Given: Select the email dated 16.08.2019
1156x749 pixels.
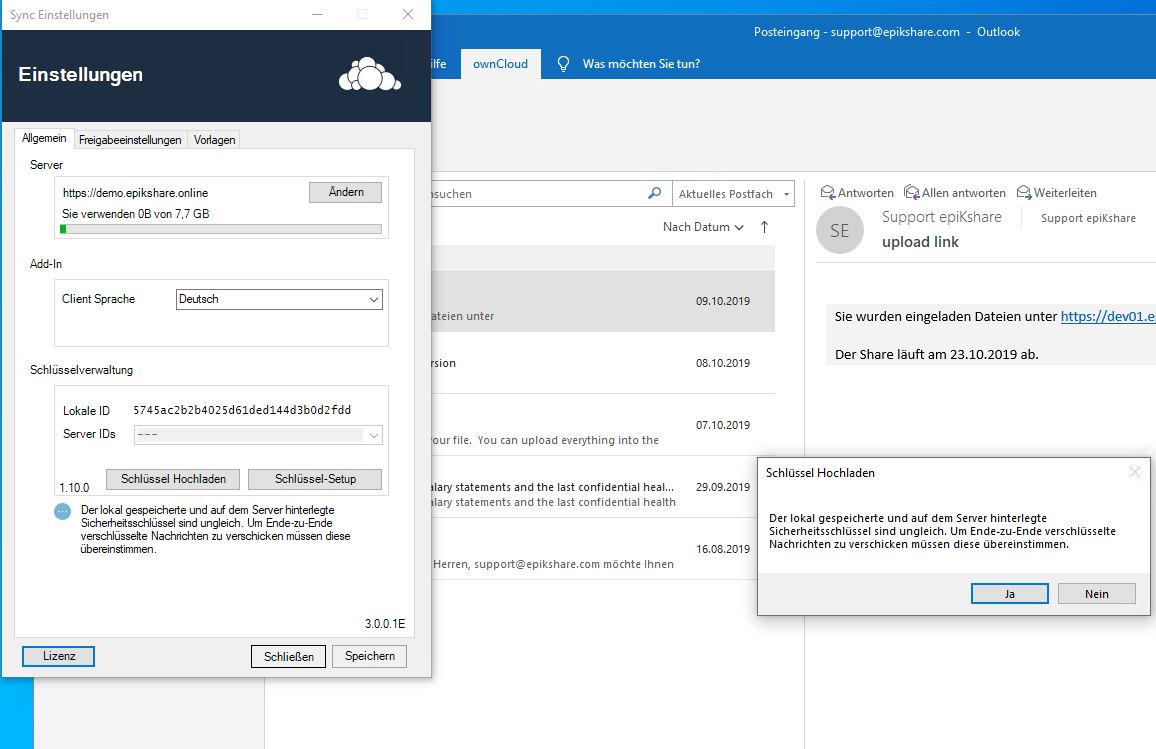Looking at the screenshot, I should pyautogui.click(x=603, y=549).
